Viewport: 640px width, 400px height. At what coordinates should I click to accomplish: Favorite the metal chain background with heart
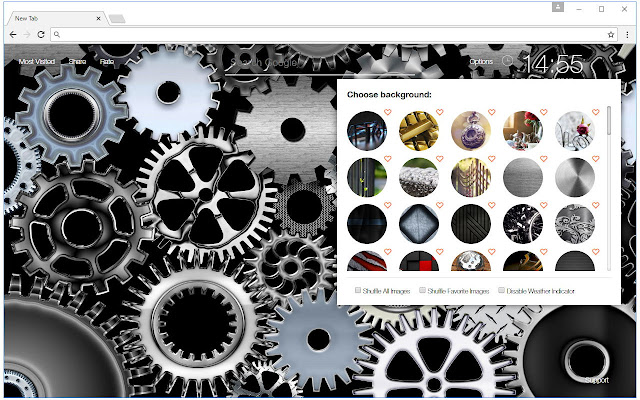click(x=388, y=112)
